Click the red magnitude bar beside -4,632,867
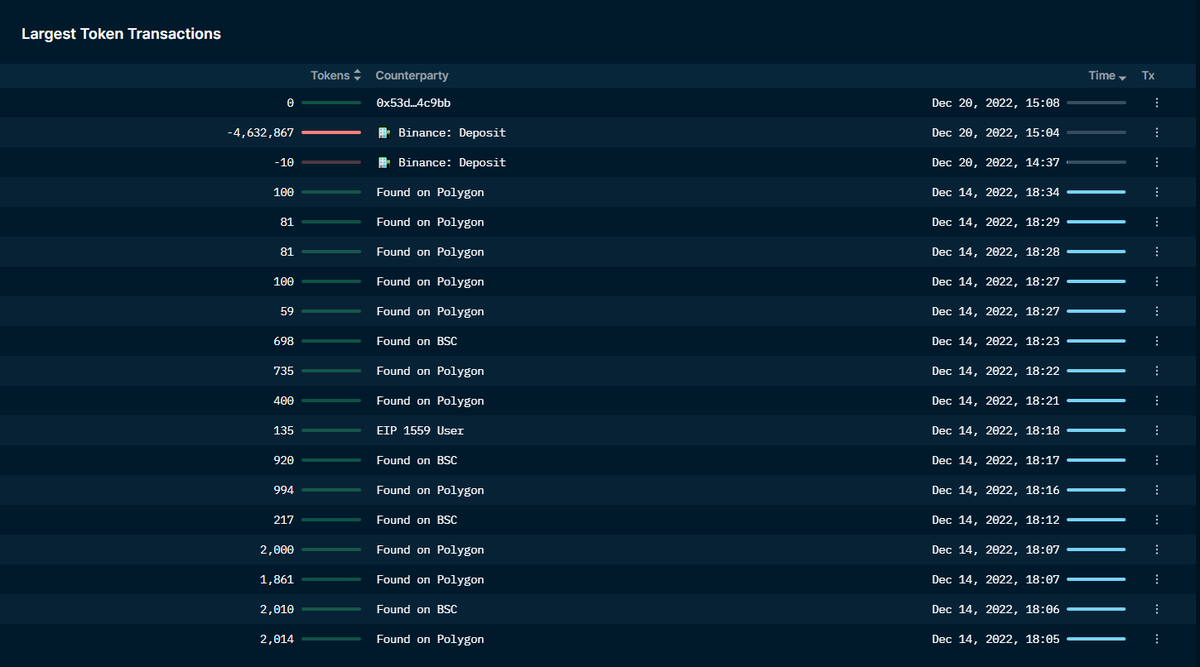Image resolution: width=1200 pixels, height=667 pixels. click(x=331, y=132)
